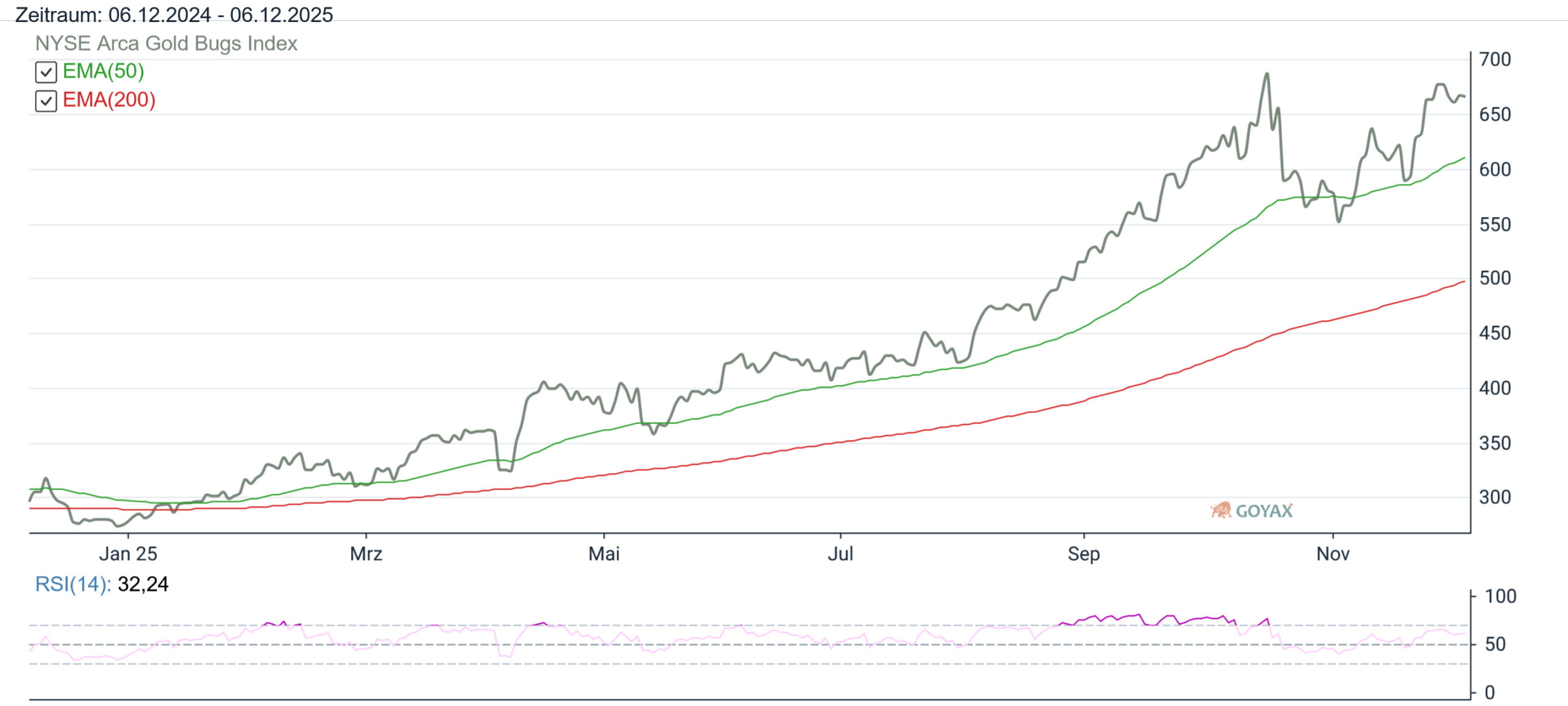Click the GOYAX bull logo icon

(x=1220, y=510)
